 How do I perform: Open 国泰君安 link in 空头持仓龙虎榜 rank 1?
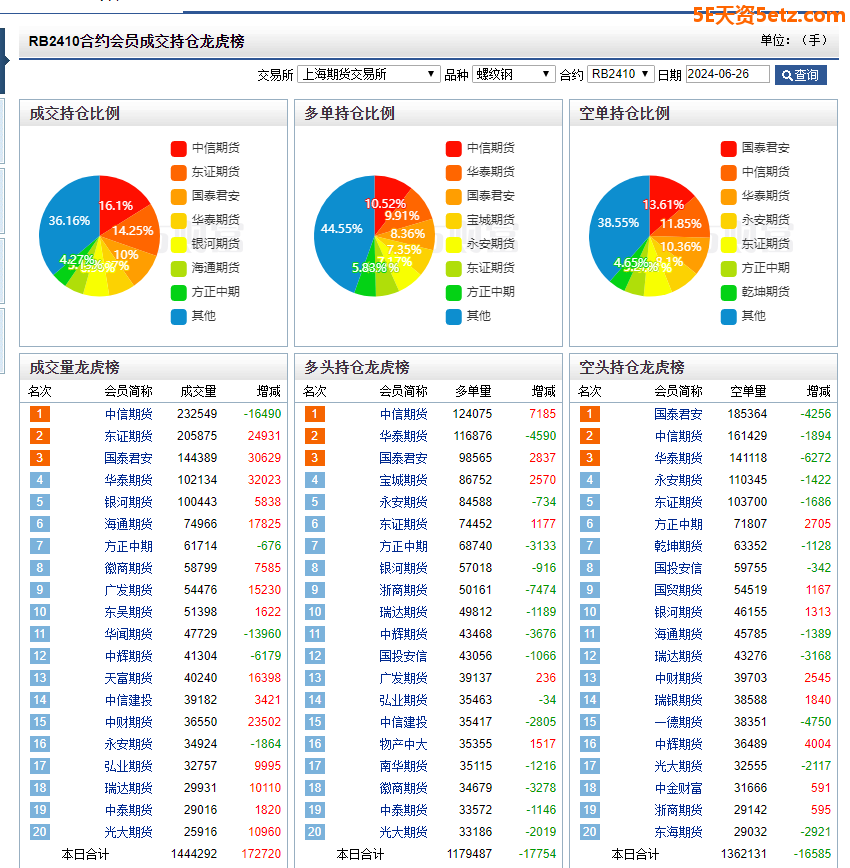click(x=678, y=414)
